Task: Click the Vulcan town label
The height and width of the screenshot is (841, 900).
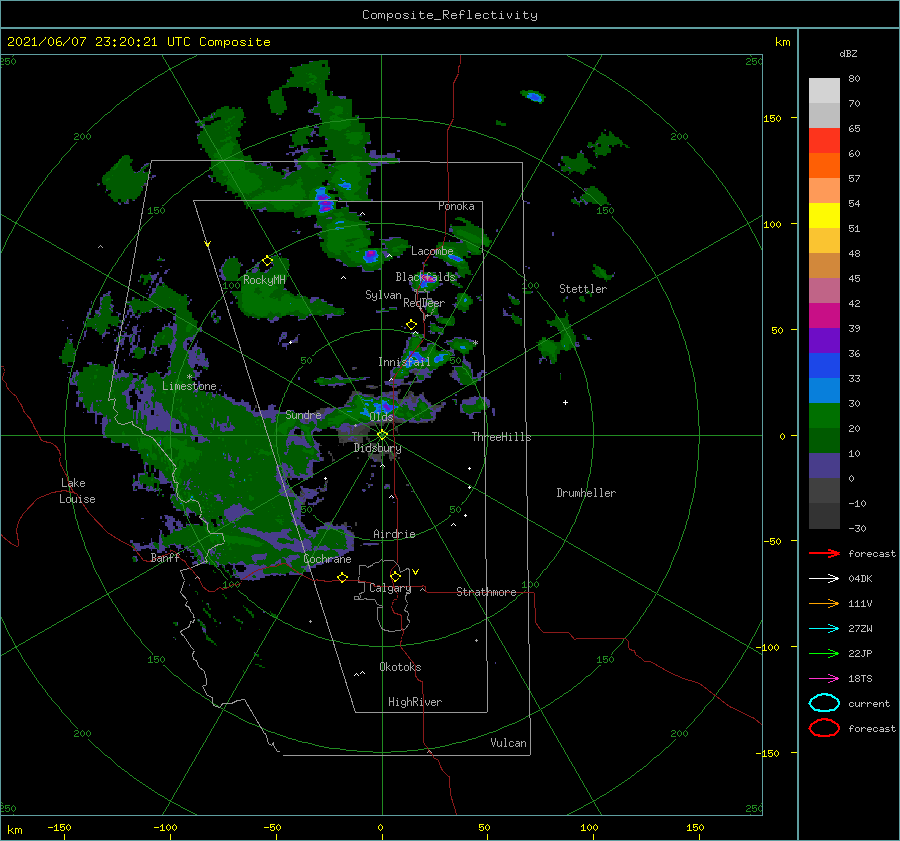Action: pyautogui.click(x=508, y=743)
